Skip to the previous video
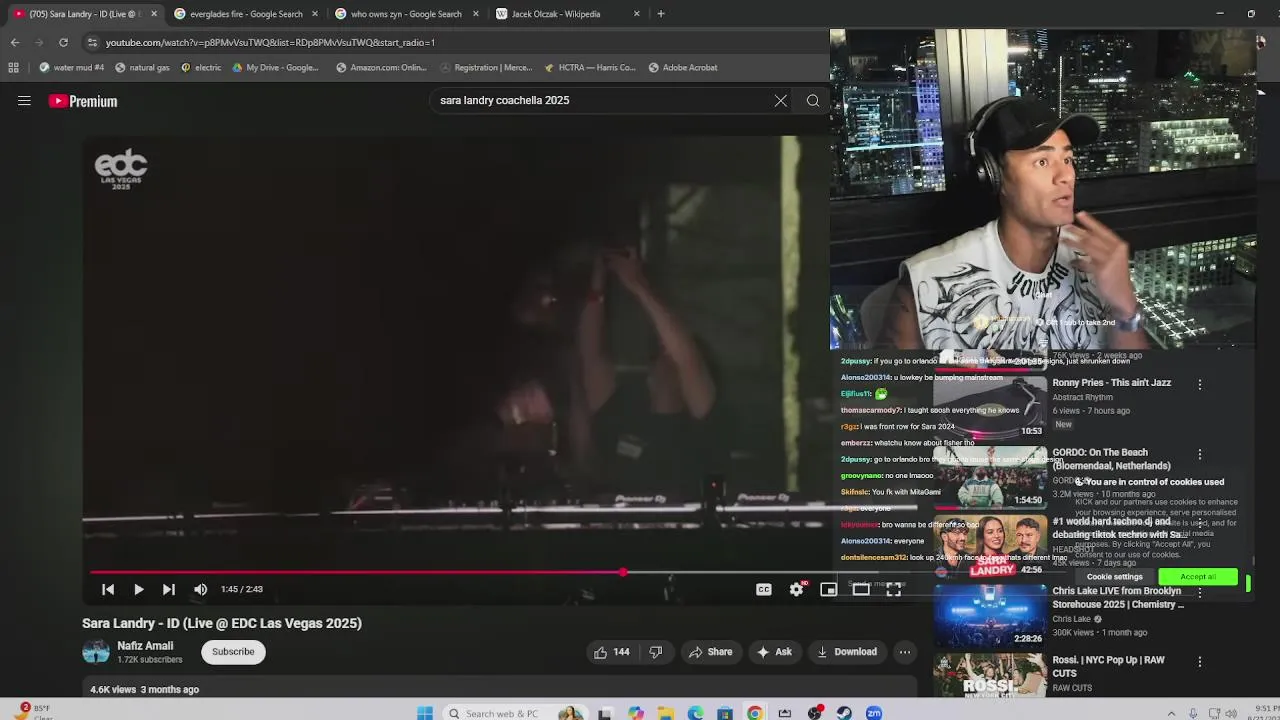Viewport: 1280px width, 720px height. point(108,590)
